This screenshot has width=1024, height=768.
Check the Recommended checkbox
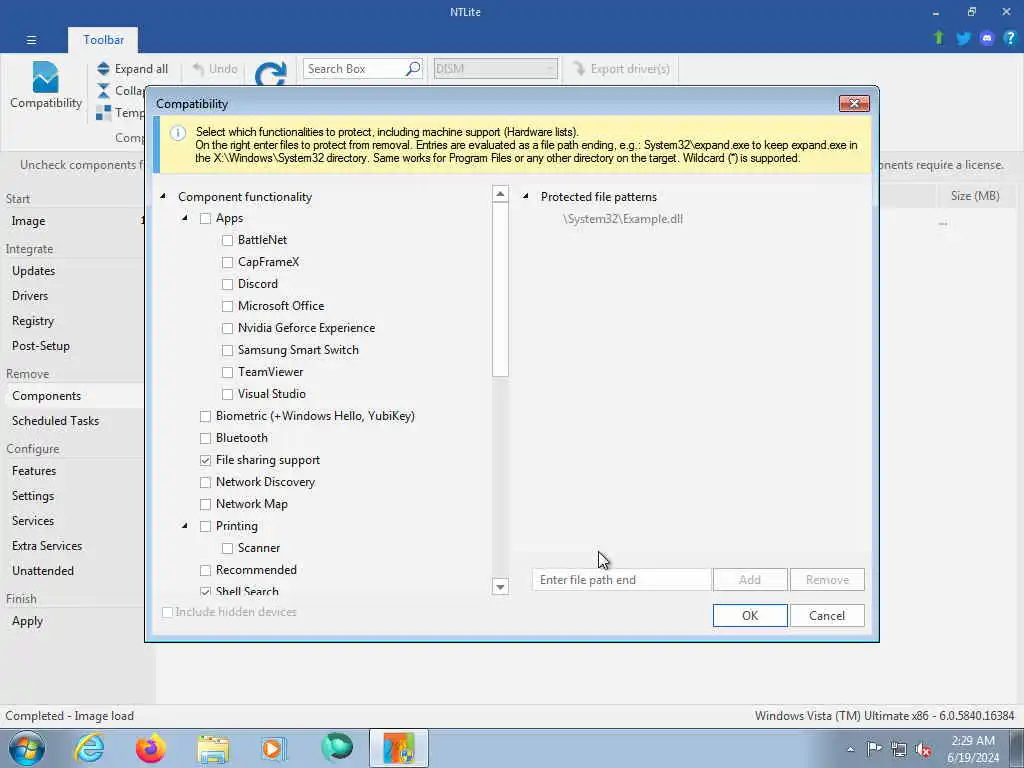coord(205,571)
